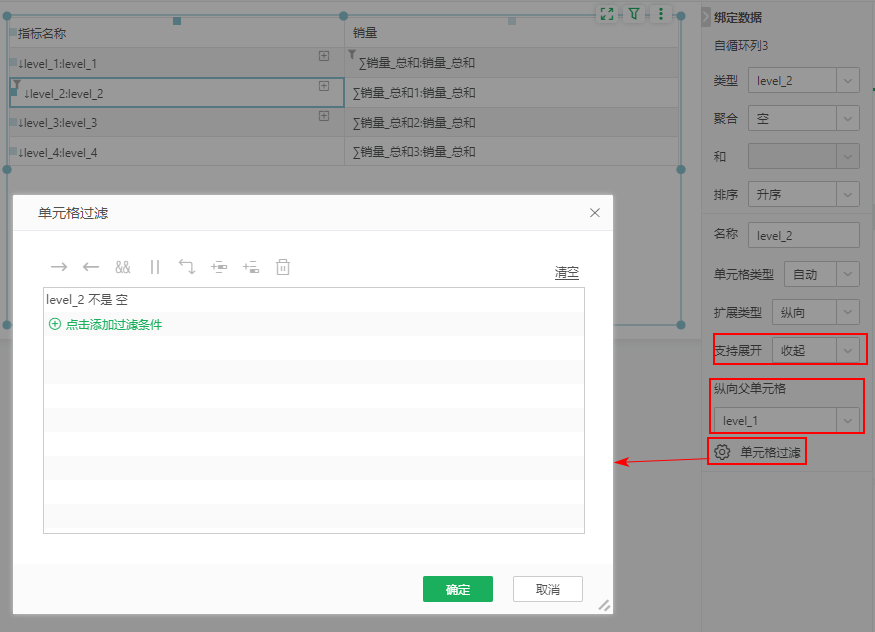Select the 'level_2 不是 空' condition row
The image size is (875, 632).
[314, 300]
